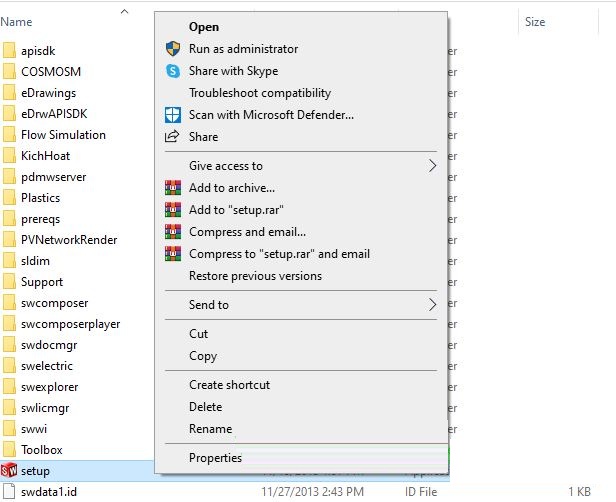Image resolution: width=616 pixels, height=502 pixels.
Task: Click the Skype icon in context menu
Action: [173, 71]
